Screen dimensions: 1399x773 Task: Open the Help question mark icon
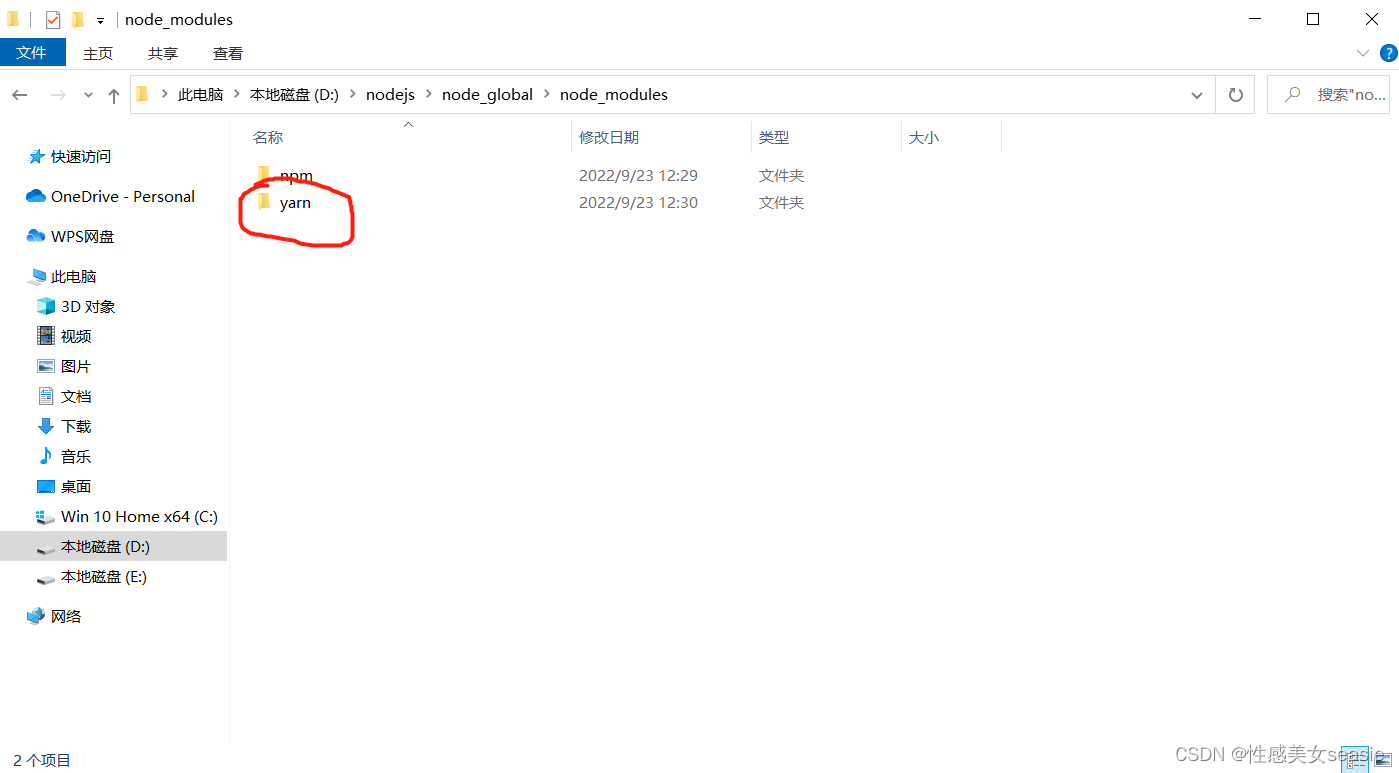(x=1388, y=53)
